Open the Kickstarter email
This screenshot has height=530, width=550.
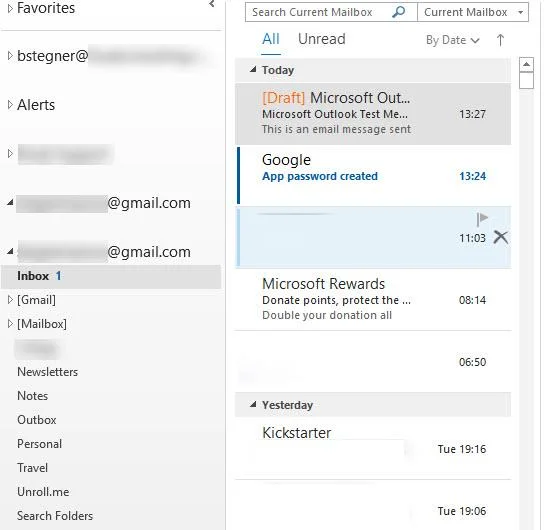(373, 448)
